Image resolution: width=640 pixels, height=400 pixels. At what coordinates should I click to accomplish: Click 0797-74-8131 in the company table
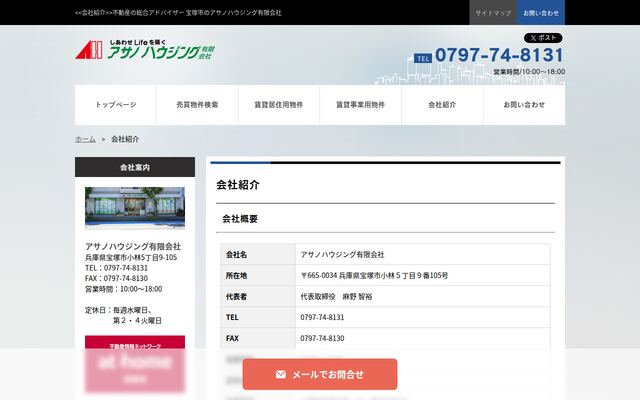click(x=322, y=317)
